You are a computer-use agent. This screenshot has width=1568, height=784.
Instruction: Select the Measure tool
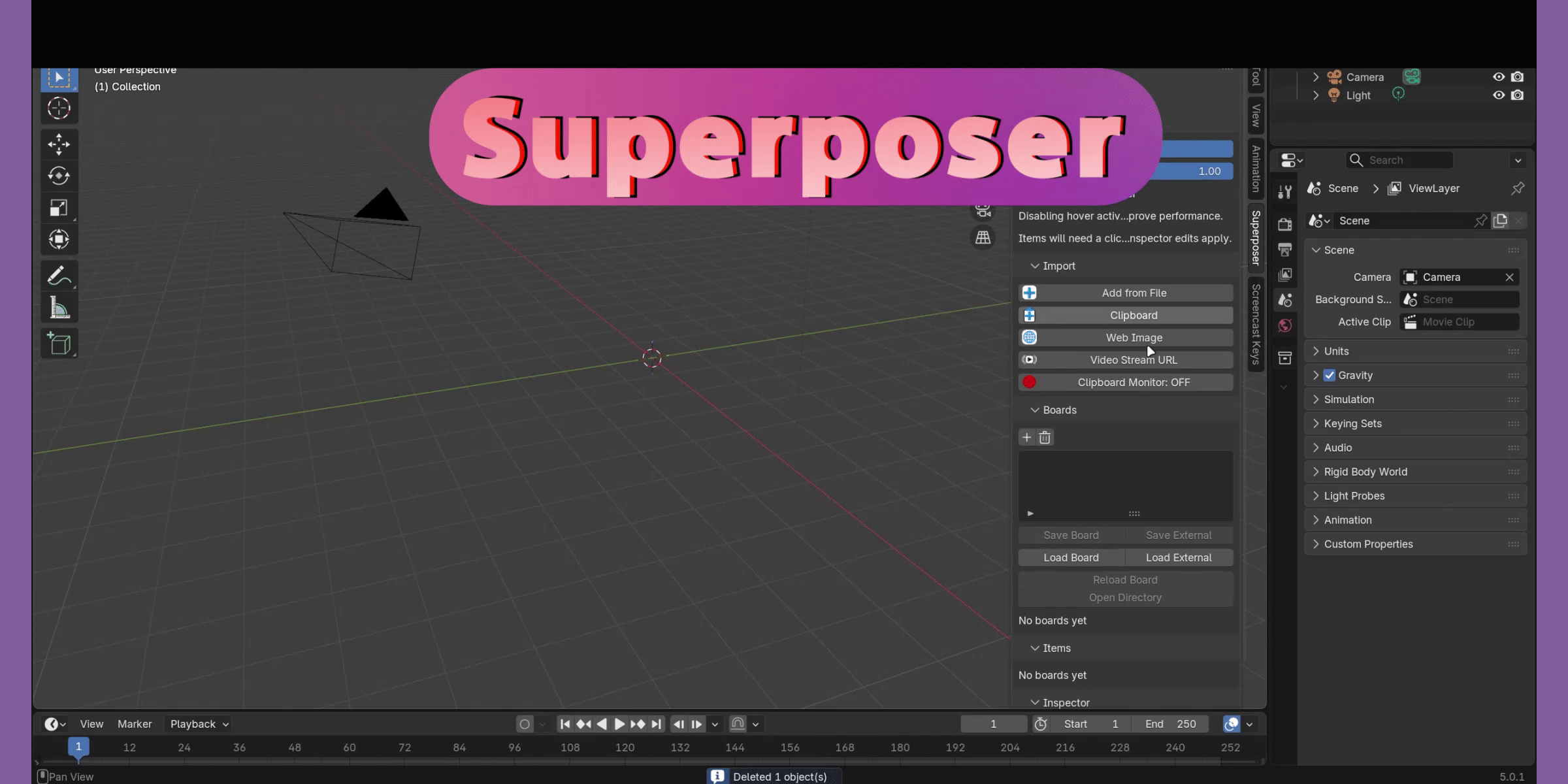[x=59, y=307]
